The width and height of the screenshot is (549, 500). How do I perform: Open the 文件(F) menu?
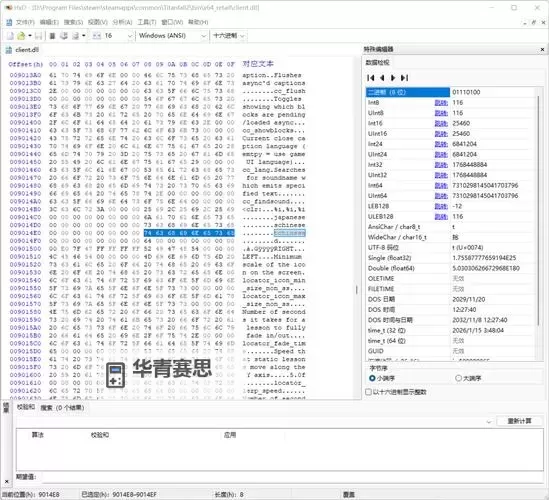(25, 22)
